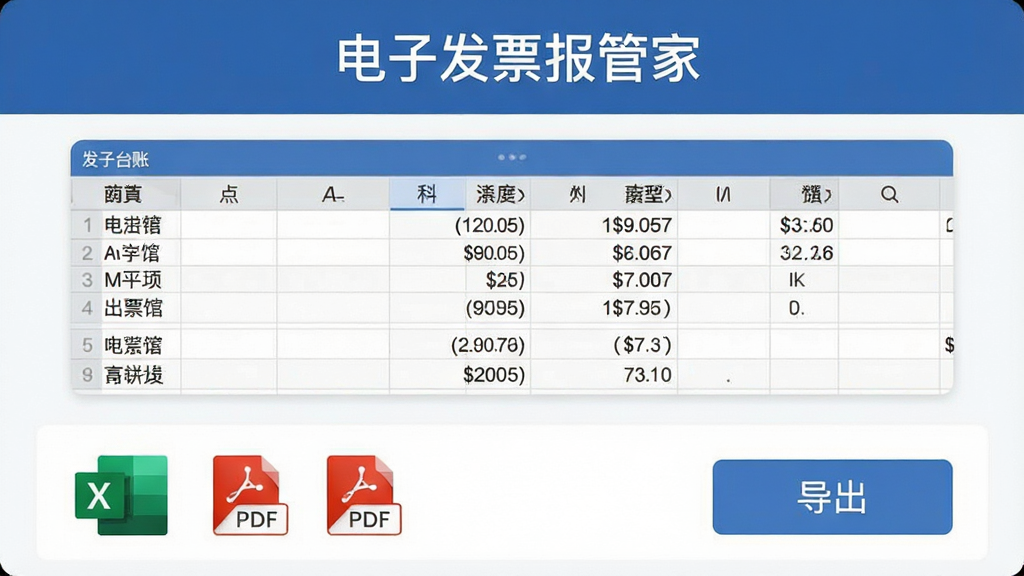
Task: Click the cell containing $2005)
Action: point(460,375)
